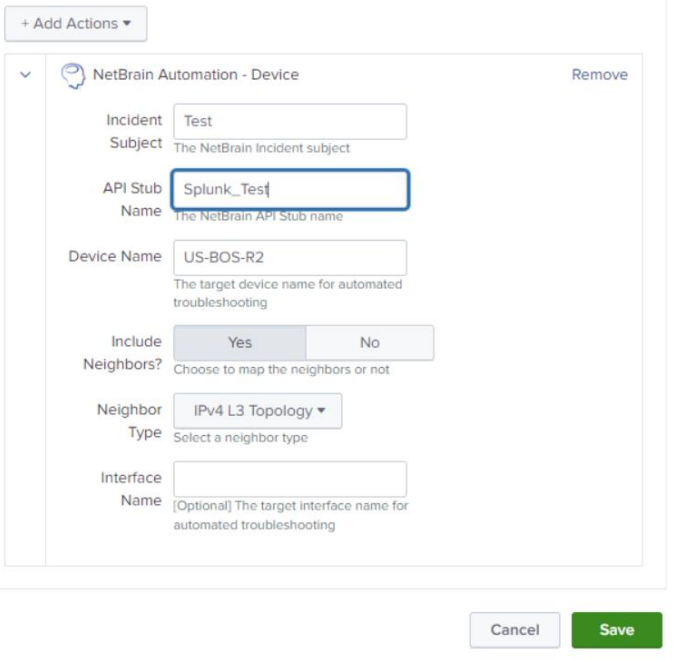Open the Add Actions dropdown
673x660 pixels.
pos(76,23)
